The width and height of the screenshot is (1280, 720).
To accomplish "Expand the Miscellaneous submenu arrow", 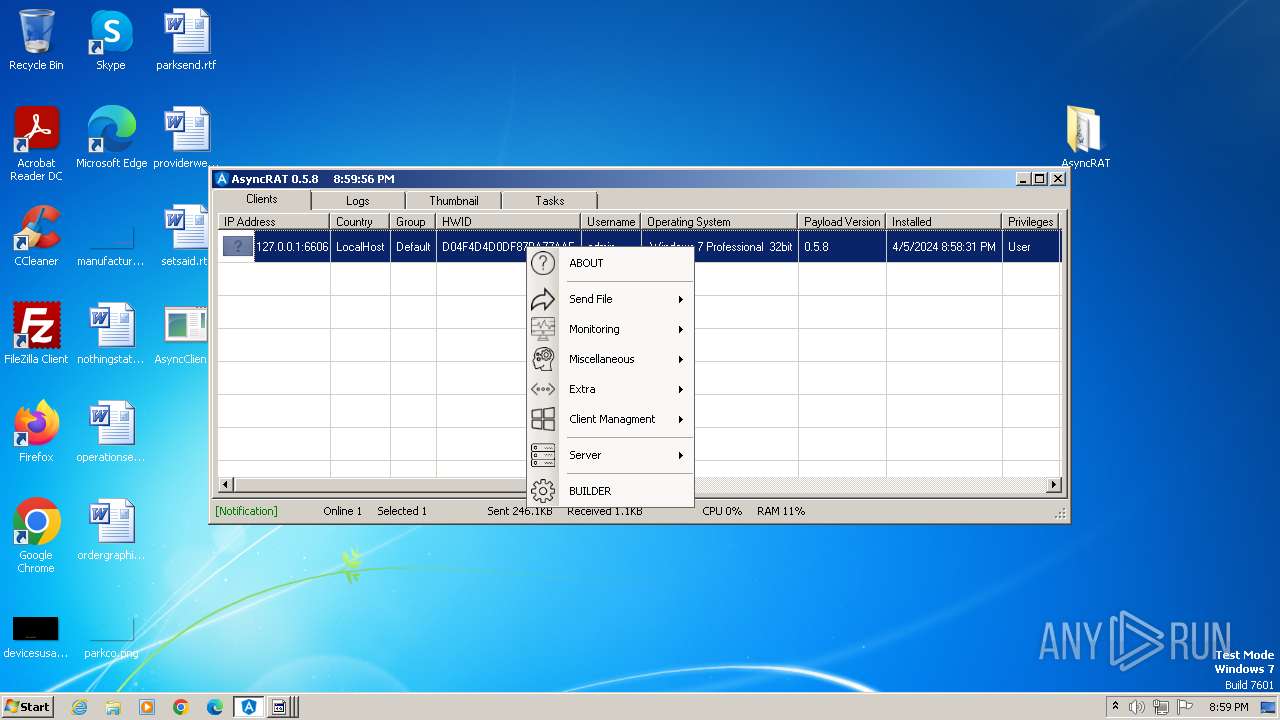I will 681,359.
